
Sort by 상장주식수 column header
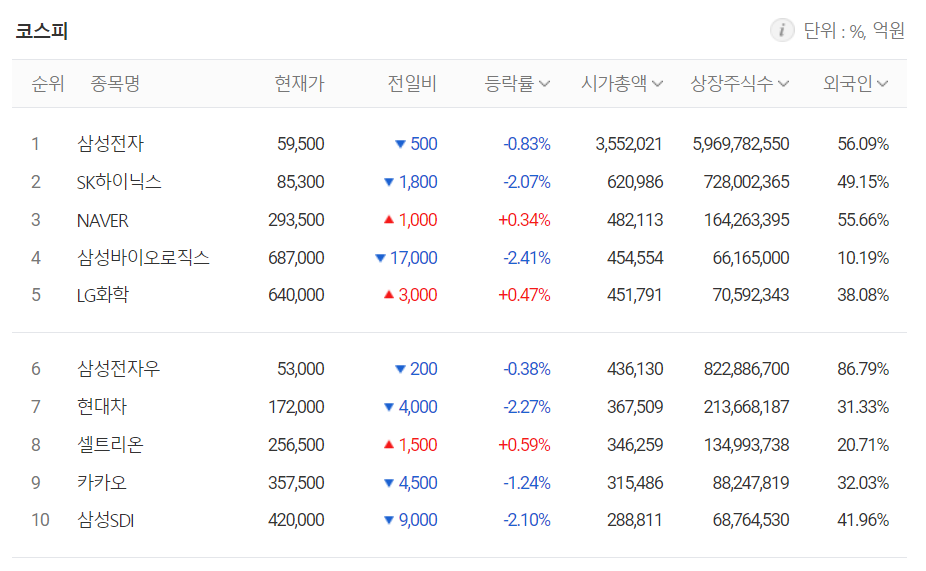tap(739, 83)
